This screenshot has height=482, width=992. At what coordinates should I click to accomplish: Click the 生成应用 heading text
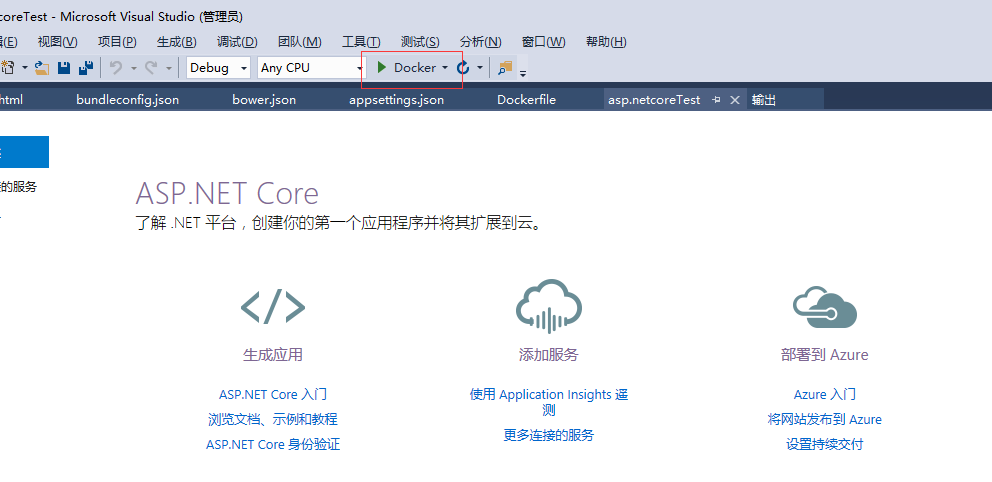pyautogui.click(x=273, y=355)
